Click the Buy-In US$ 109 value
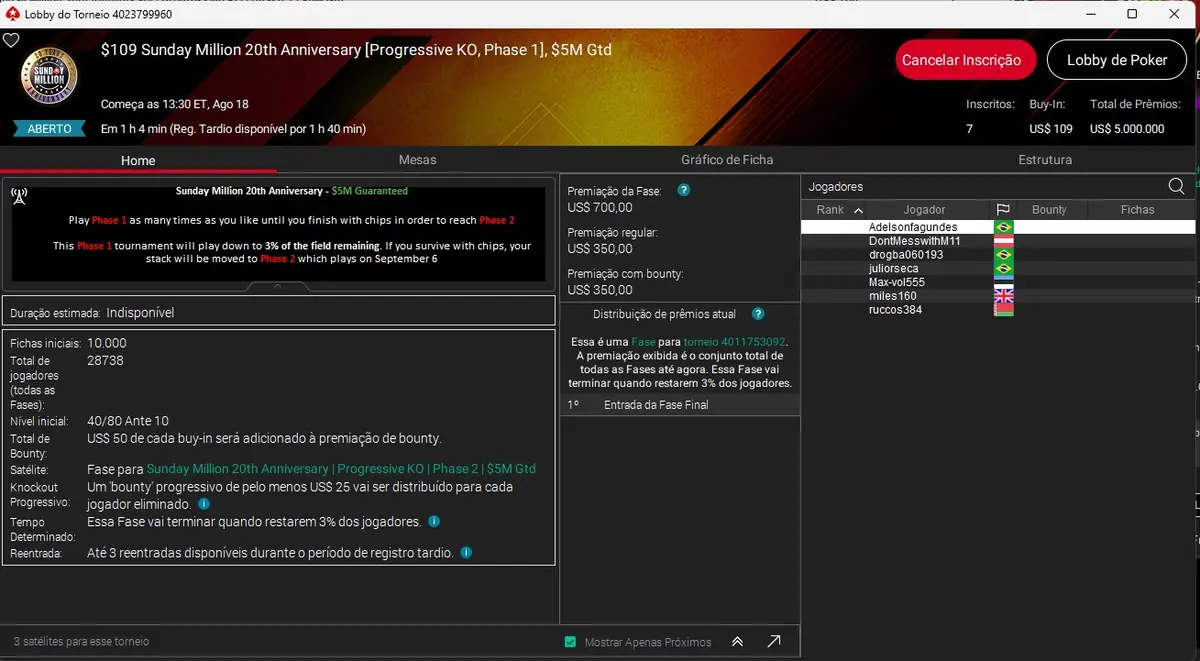The height and width of the screenshot is (661, 1200). click(1051, 129)
